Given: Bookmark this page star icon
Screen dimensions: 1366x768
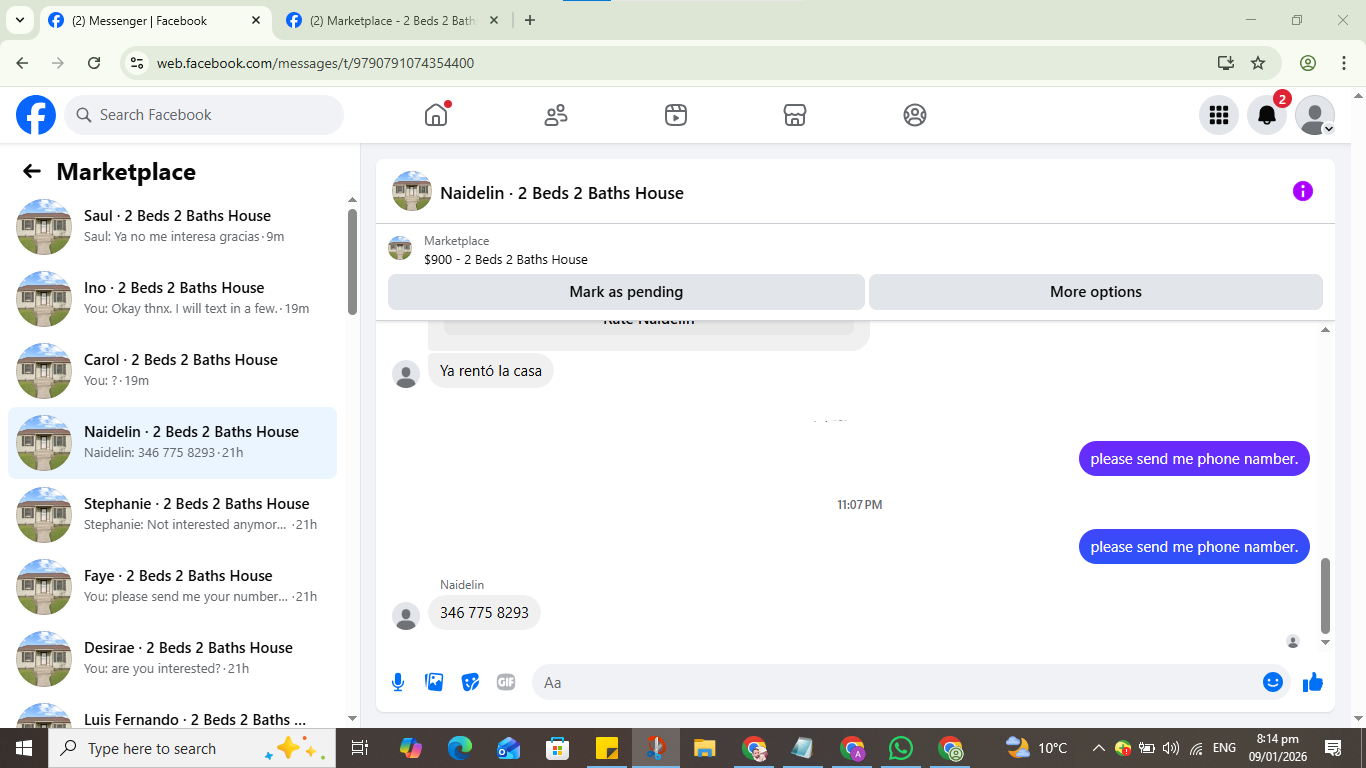Looking at the screenshot, I should click(1258, 63).
